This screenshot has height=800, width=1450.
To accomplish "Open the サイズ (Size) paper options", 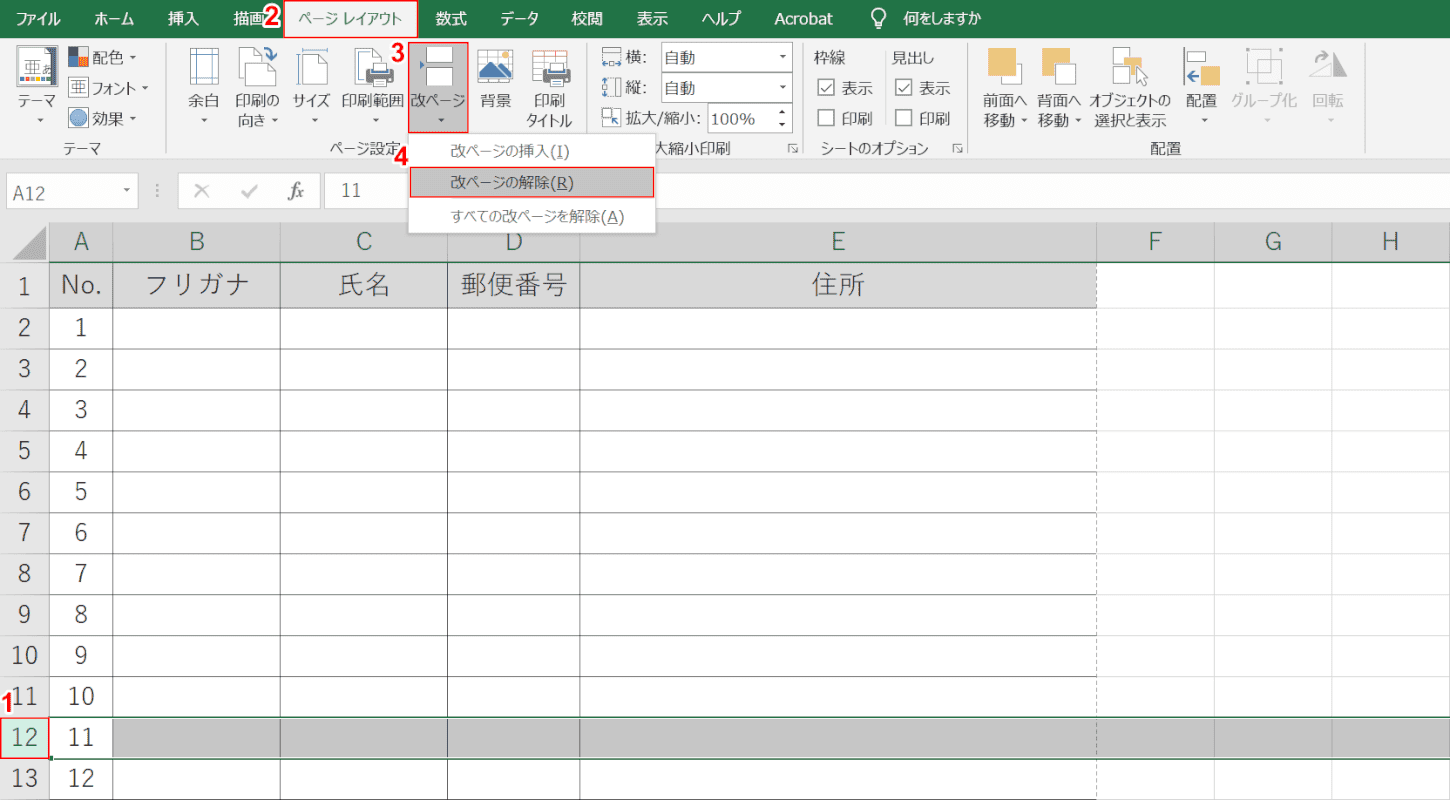I will point(312,86).
